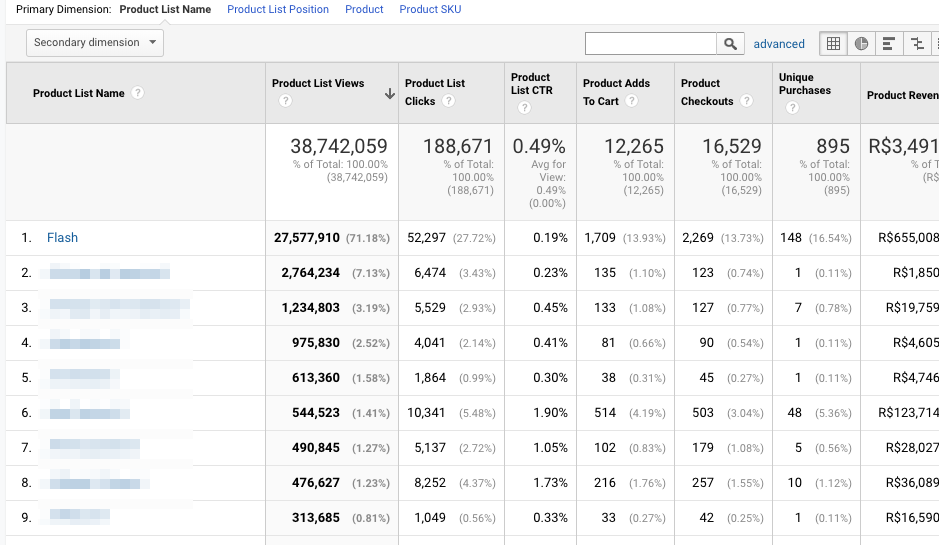
Task: Show help for Product List CTR
Action: (524, 108)
